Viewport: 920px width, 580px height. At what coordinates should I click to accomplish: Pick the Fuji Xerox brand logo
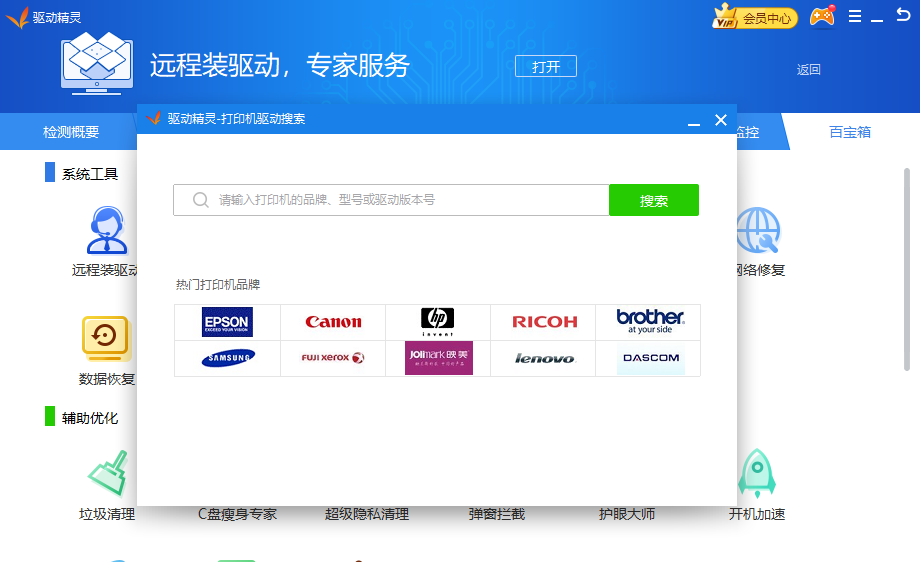pos(333,358)
